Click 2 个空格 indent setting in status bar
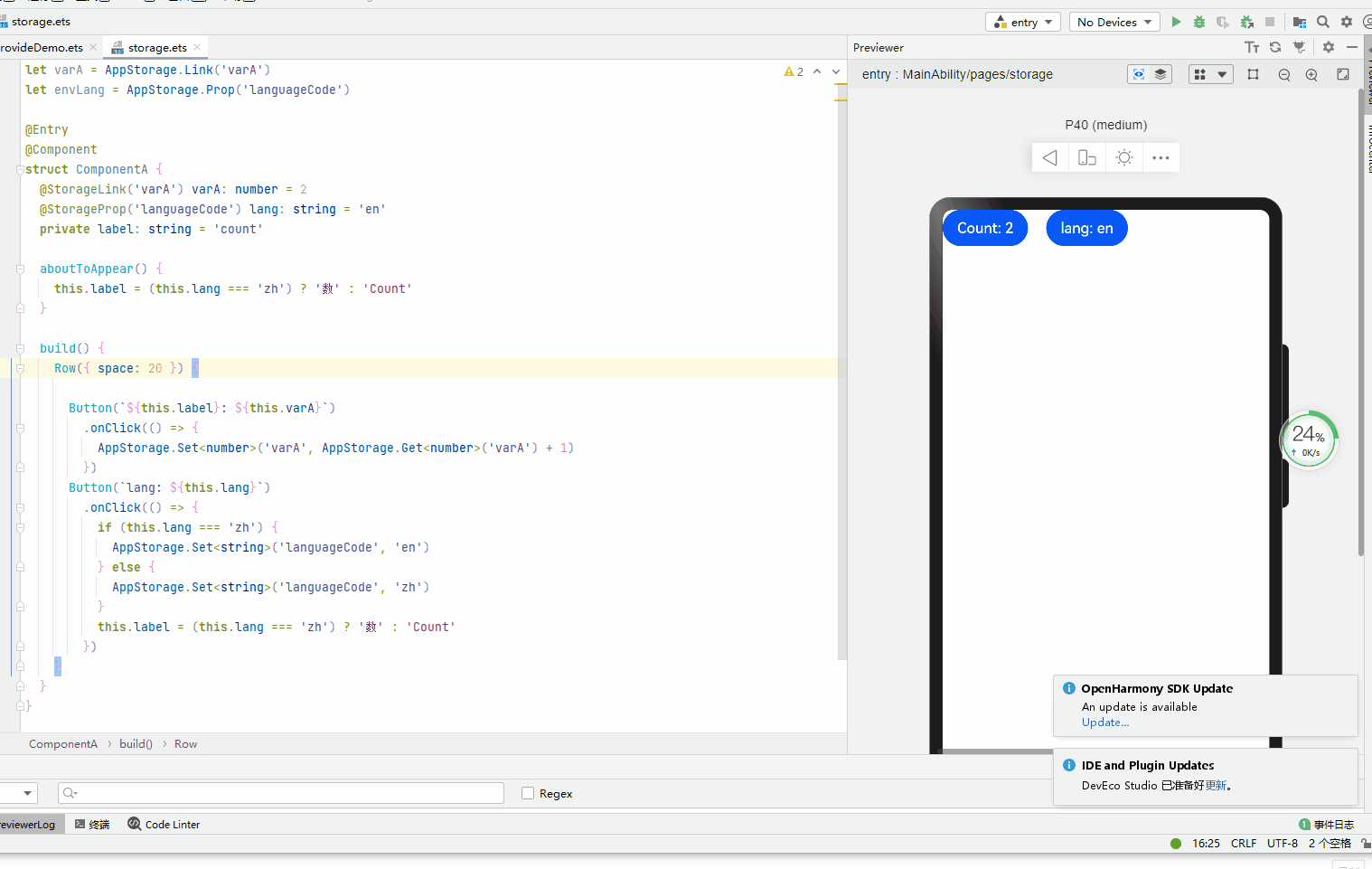Viewport: 1372px width, 869px height. pyautogui.click(x=1330, y=843)
